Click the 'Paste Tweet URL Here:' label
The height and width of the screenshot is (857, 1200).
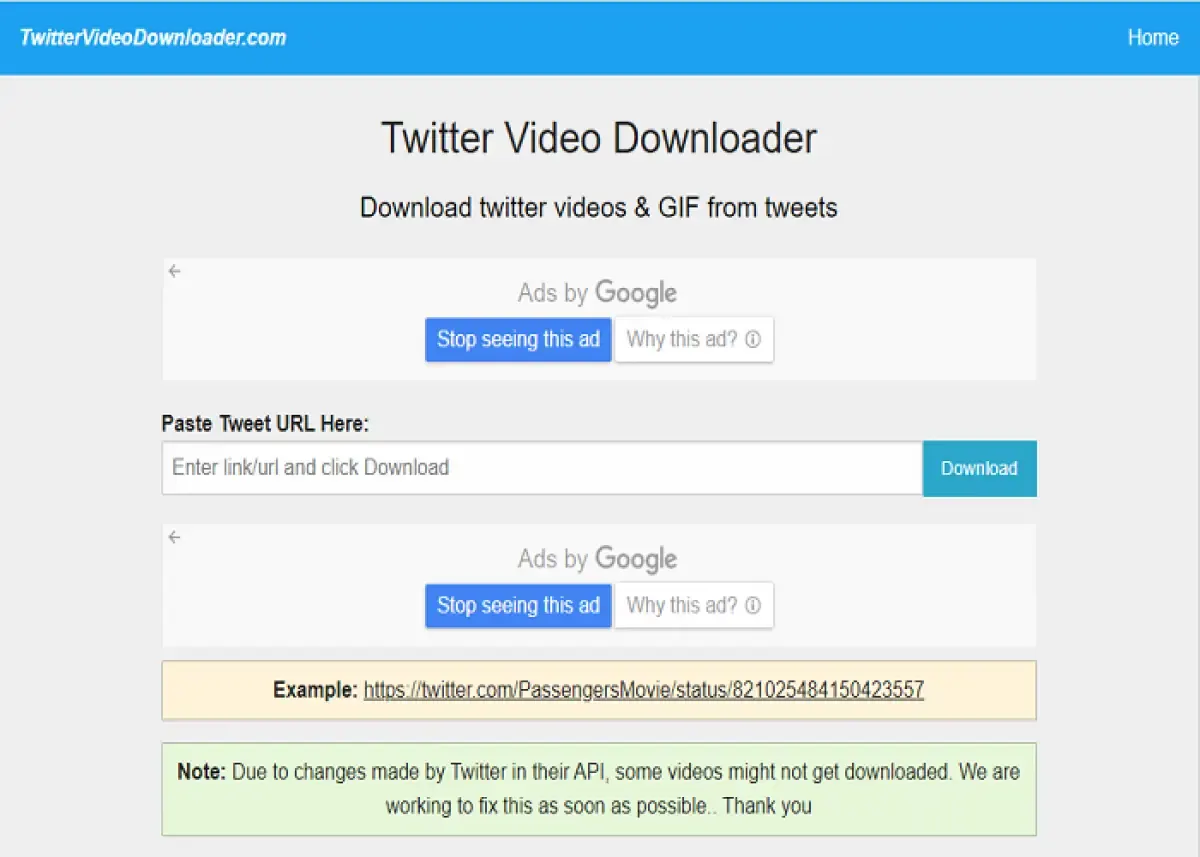coord(266,424)
